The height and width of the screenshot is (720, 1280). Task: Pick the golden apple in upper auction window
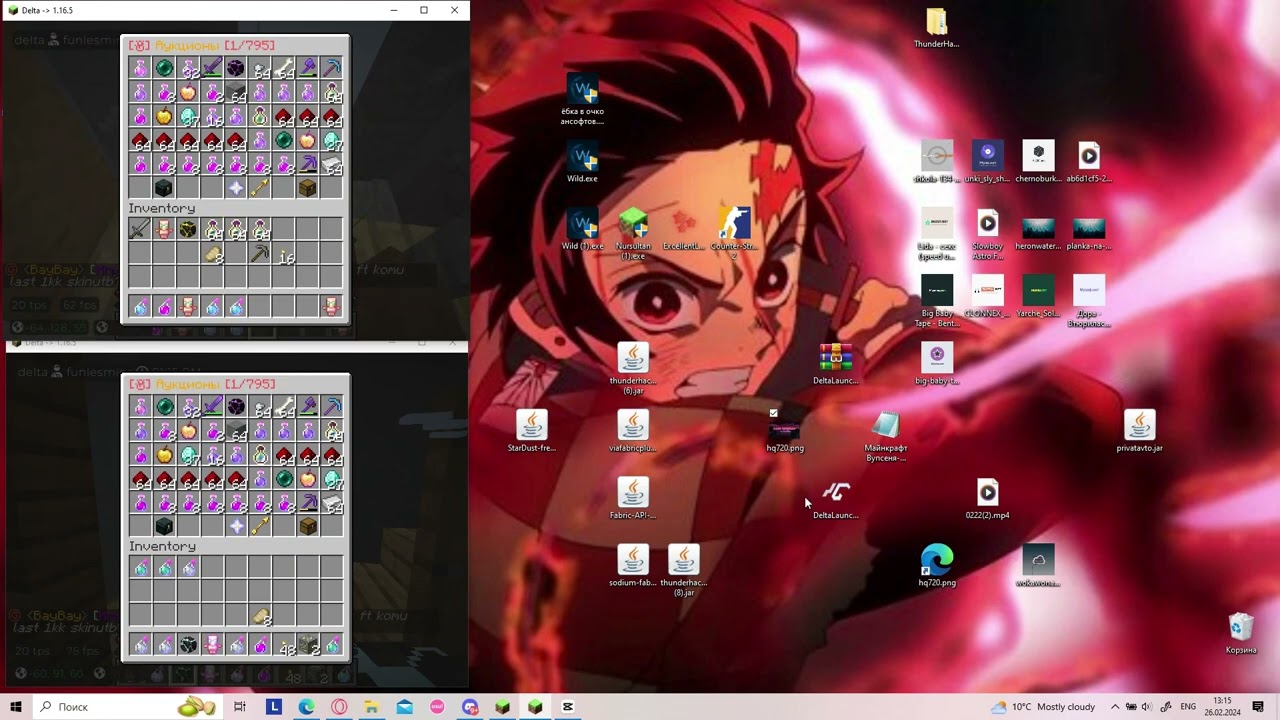pos(164,117)
